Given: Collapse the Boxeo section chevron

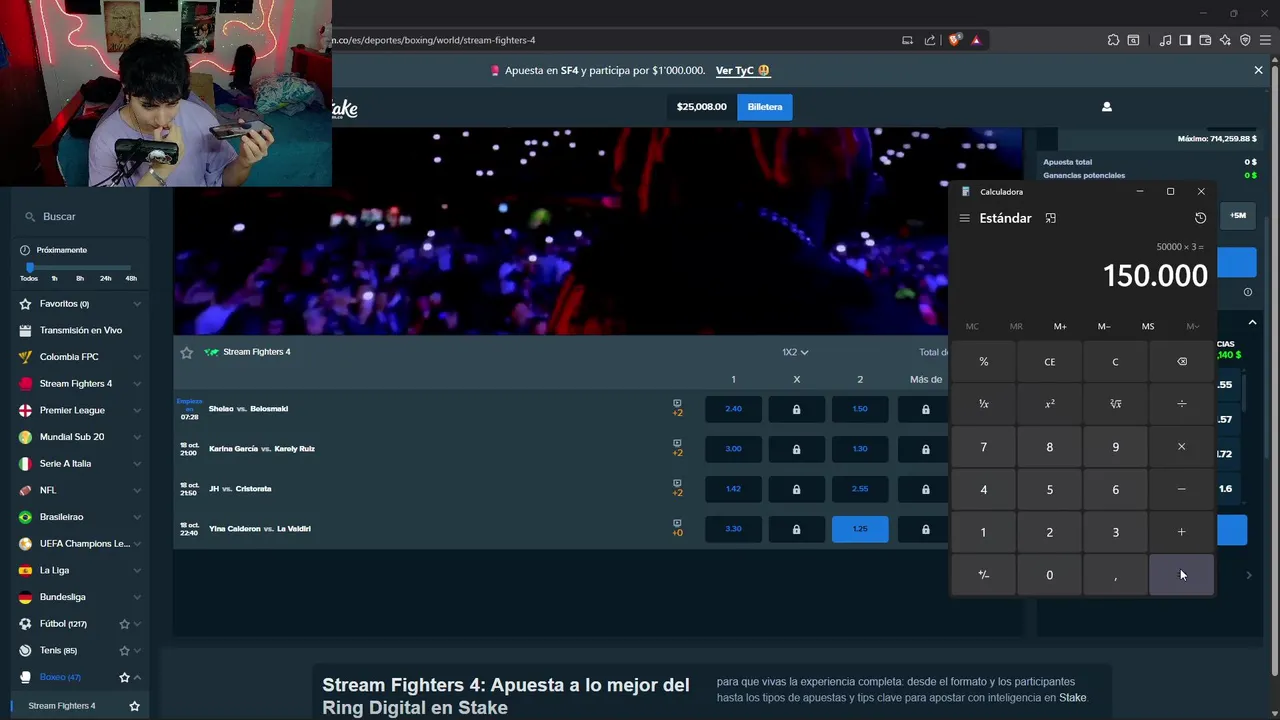Looking at the screenshot, I should click(137, 677).
